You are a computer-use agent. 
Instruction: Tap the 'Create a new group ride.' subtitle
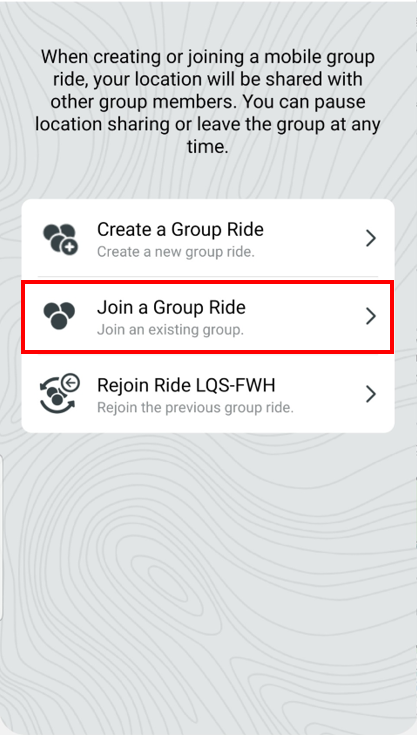176,252
